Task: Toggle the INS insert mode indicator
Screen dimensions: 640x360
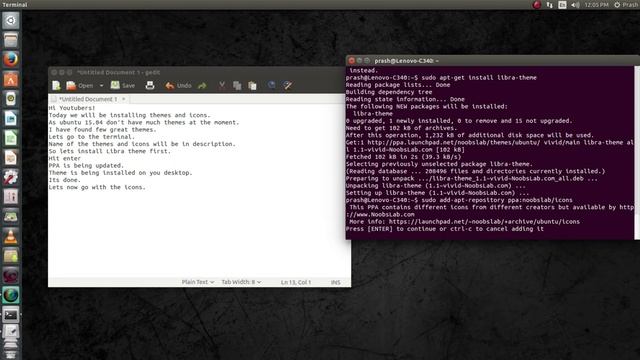Action: 336,282
